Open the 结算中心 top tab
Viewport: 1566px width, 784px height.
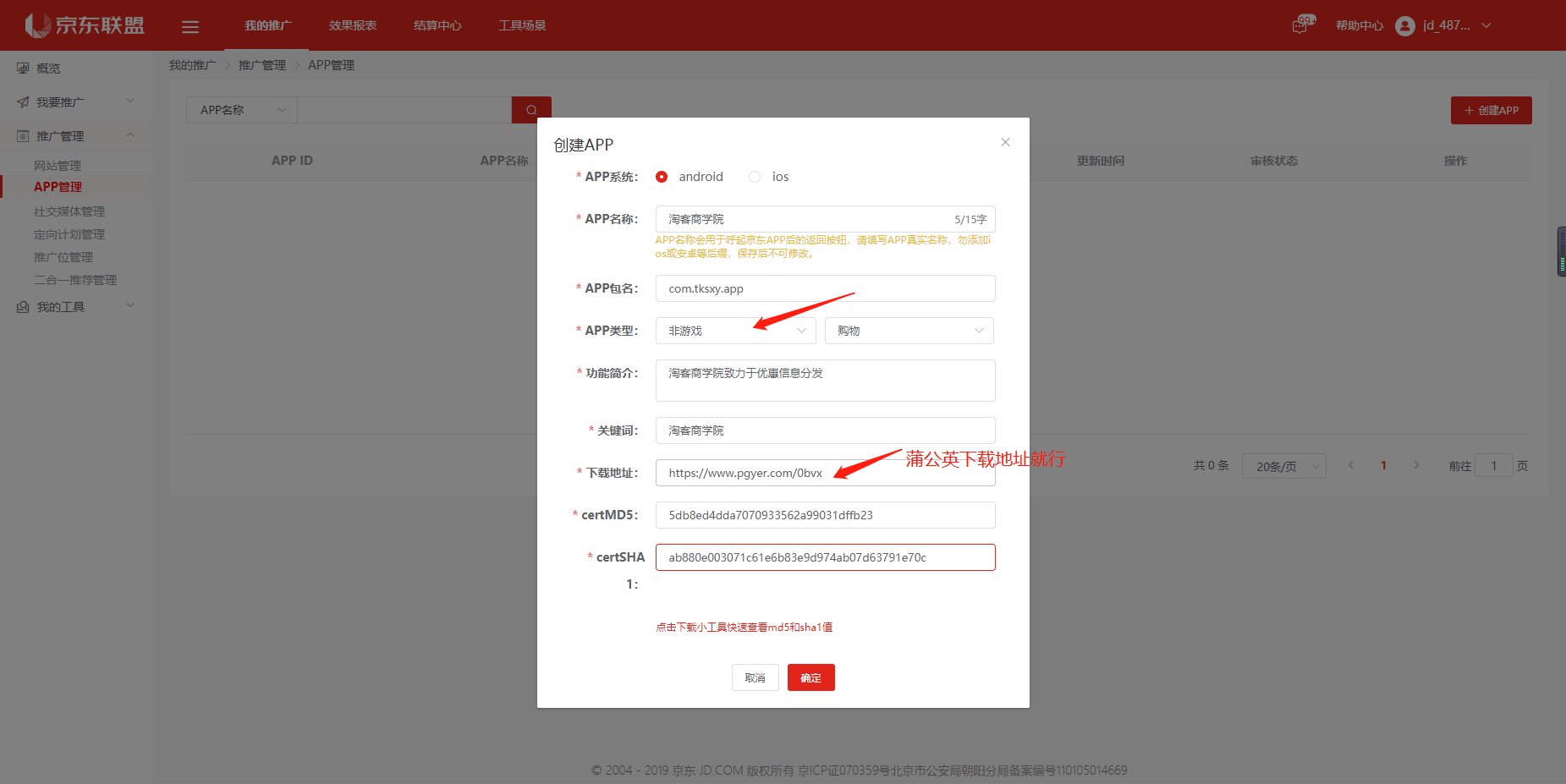437,25
